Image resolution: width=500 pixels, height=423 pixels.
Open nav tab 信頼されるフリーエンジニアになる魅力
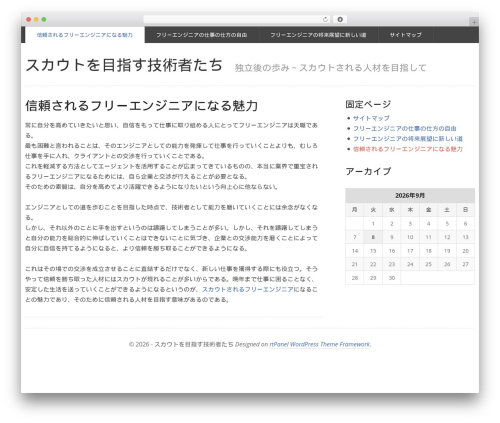85,35
